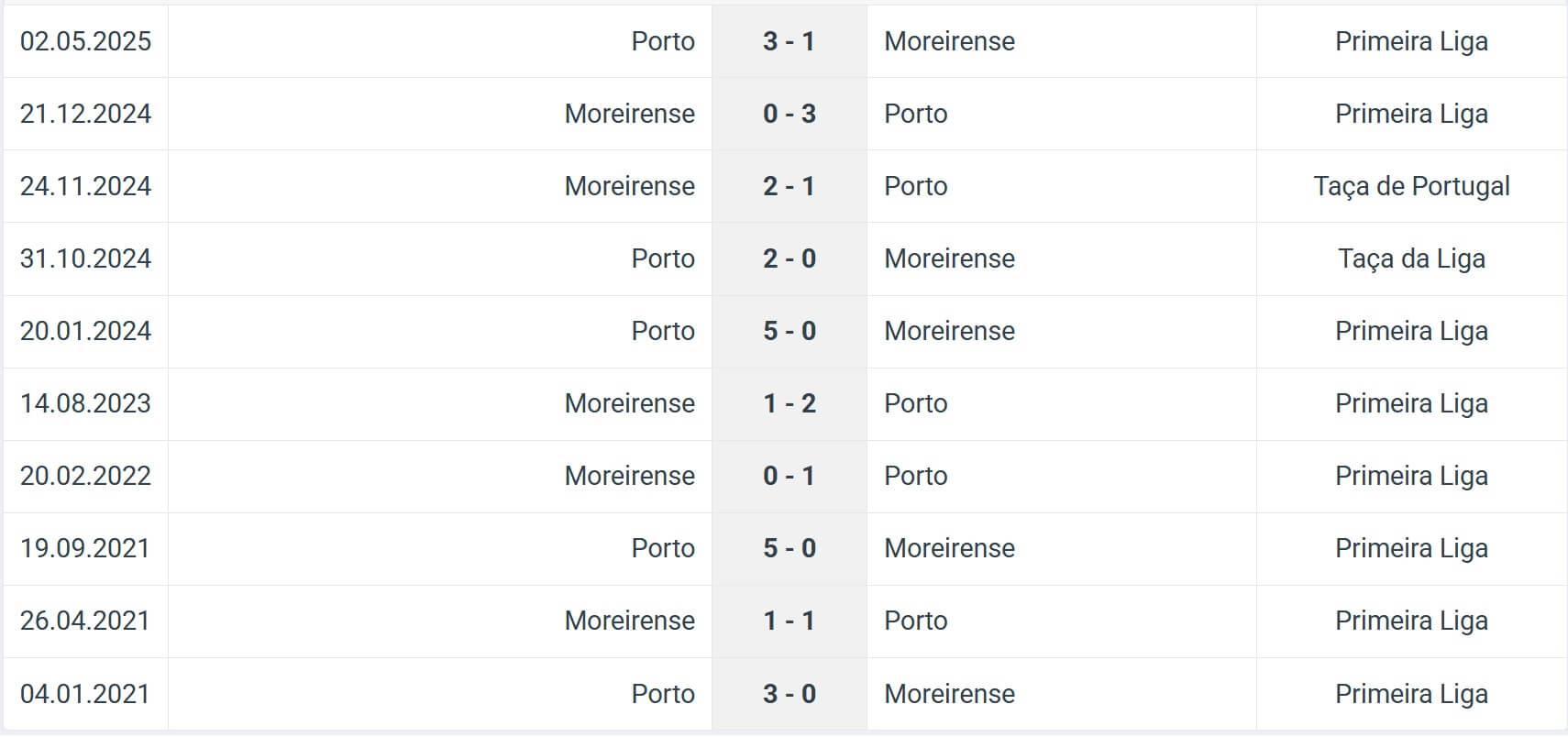Click the 2 - 0 score from 31.10.2024
Image resolution: width=1568 pixels, height=737 pixels.
(789, 258)
